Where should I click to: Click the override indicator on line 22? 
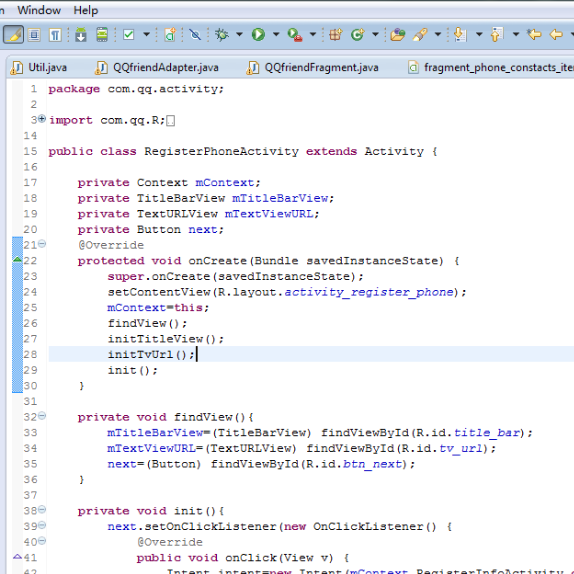click(17, 260)
